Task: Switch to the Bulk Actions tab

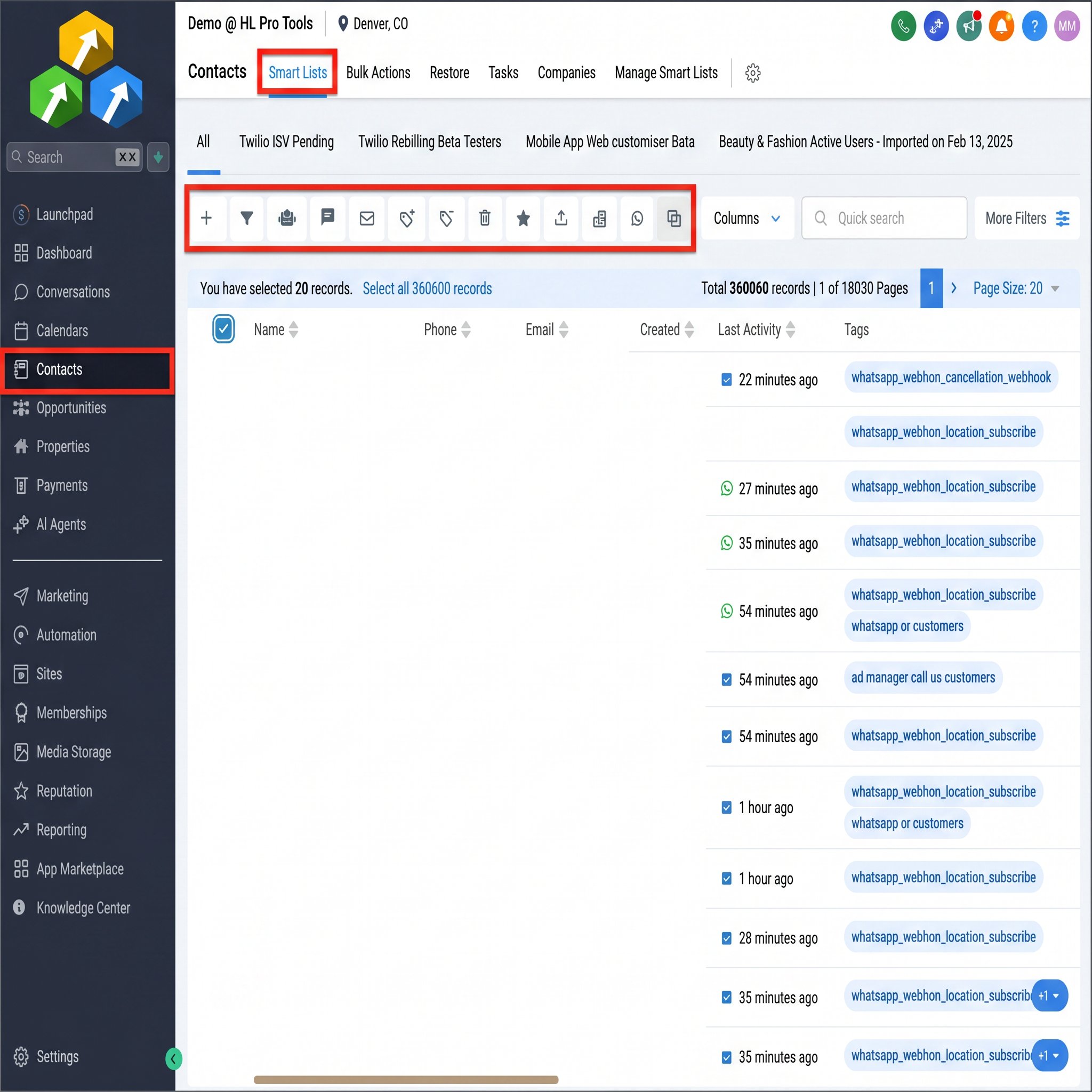Action: (x=378, y=73)
